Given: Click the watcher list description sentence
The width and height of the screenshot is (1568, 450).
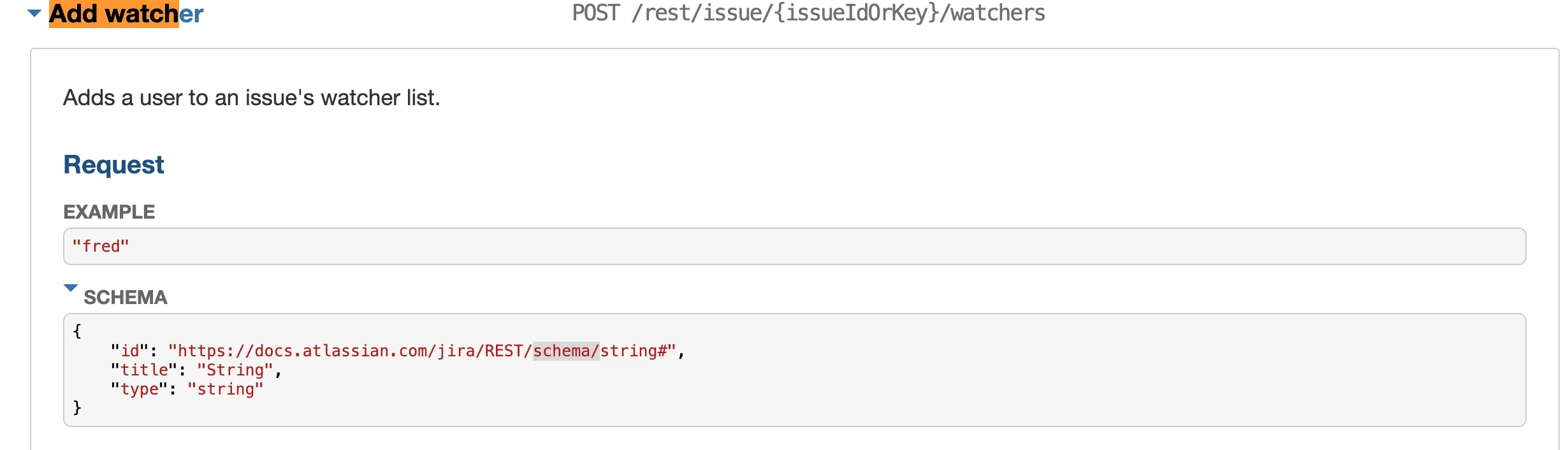Looking at the screenshot, I should click(252, 98).
